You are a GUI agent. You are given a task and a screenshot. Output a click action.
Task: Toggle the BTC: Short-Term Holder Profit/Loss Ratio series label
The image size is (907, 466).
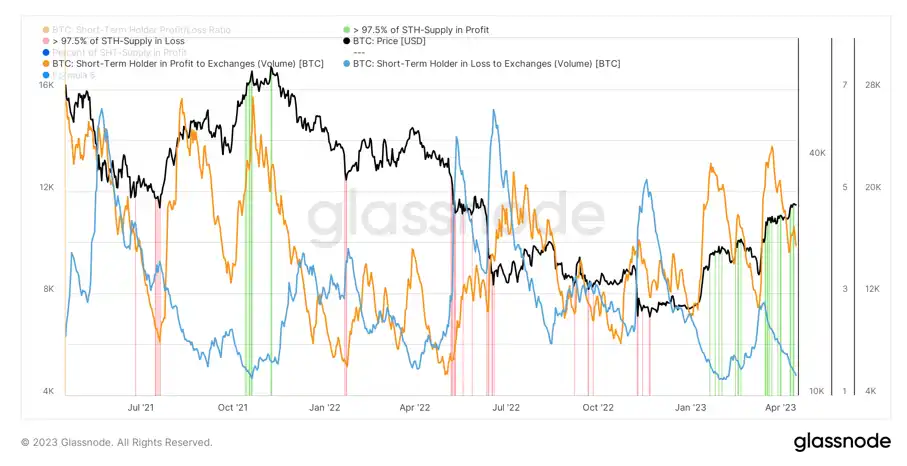coord(141,29)
